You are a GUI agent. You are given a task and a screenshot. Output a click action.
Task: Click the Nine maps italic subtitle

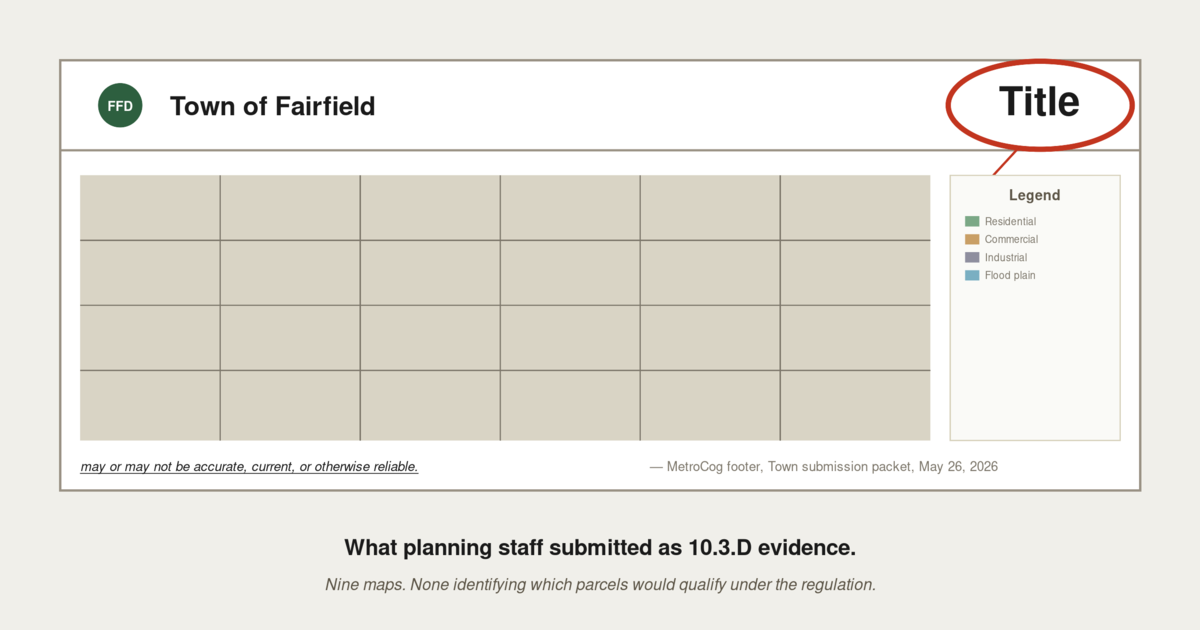(x=600, y=585)
